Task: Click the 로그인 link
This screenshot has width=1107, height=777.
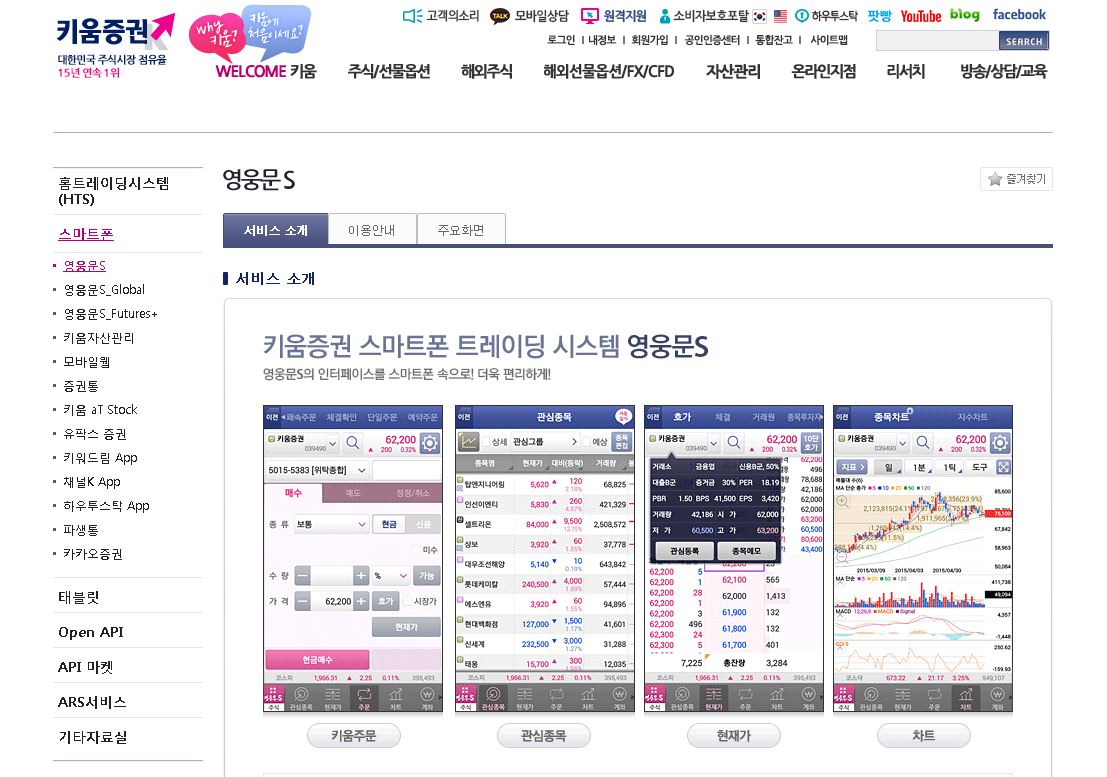Action: tap(561, 40)
